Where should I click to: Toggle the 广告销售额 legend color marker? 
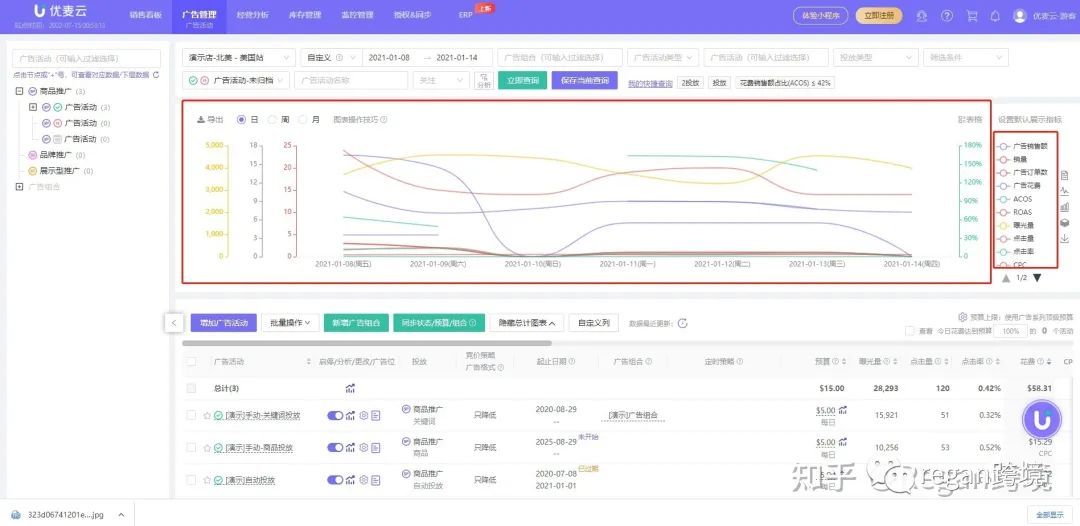pyautogui.click(x=1003, y=147)
